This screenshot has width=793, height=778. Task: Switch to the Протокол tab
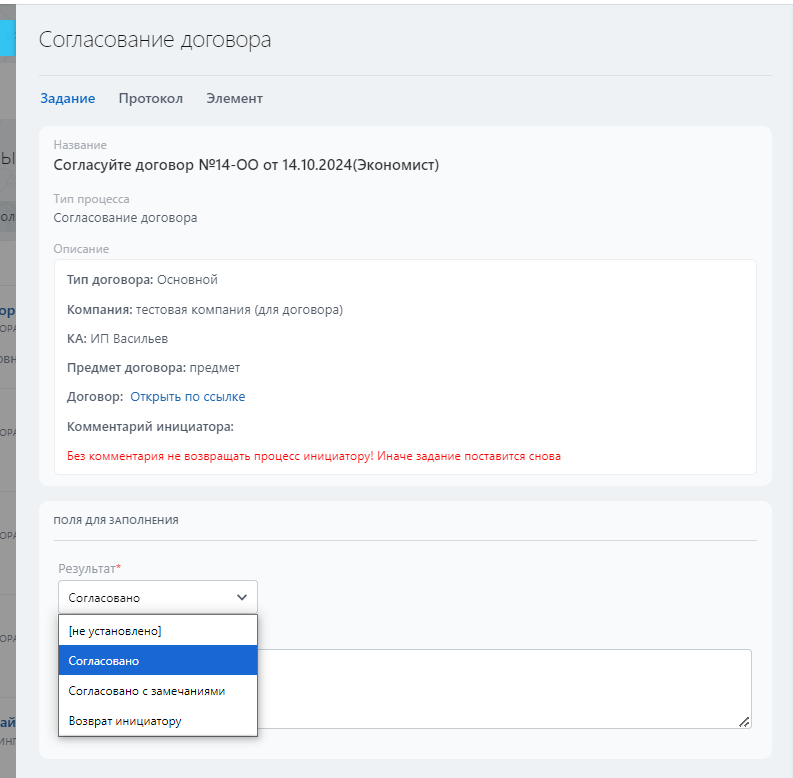(150, 98)
